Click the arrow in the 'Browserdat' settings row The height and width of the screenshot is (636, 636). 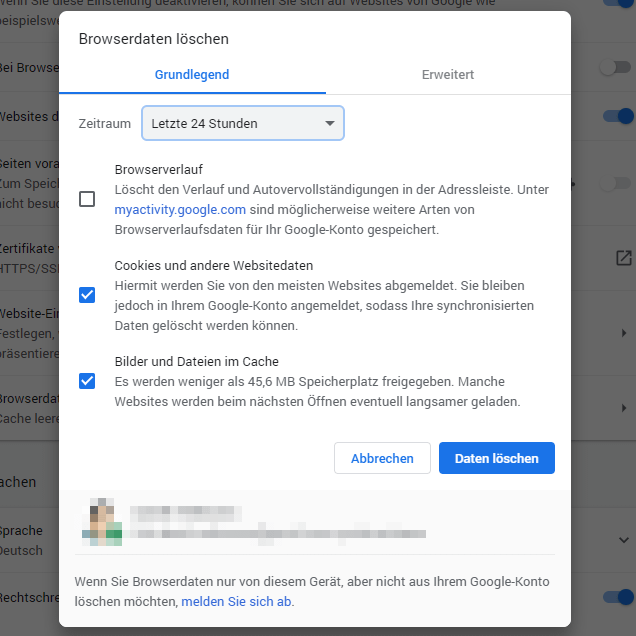(624, 408)
